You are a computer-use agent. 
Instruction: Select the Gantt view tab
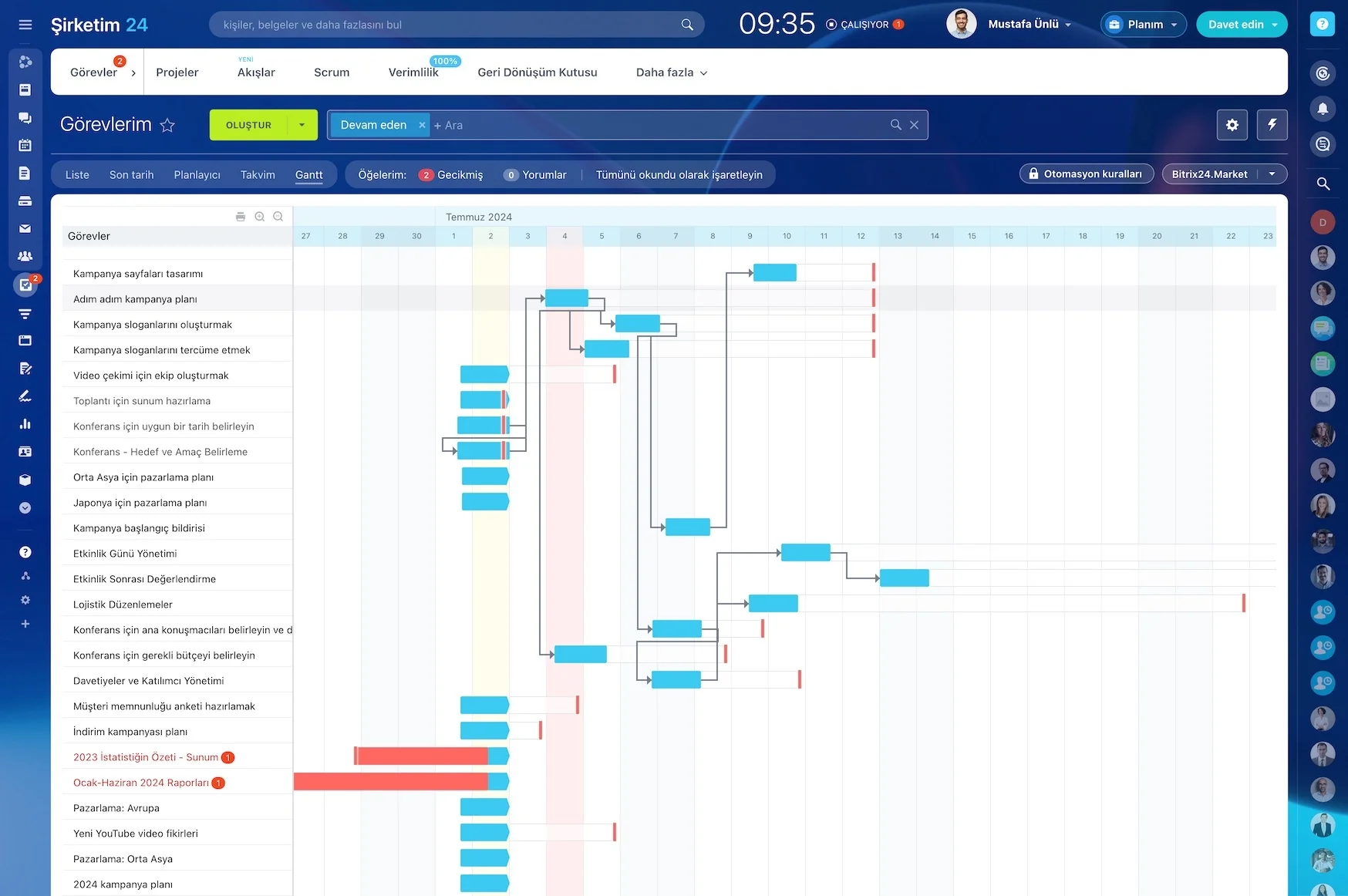tap(309, 175)
